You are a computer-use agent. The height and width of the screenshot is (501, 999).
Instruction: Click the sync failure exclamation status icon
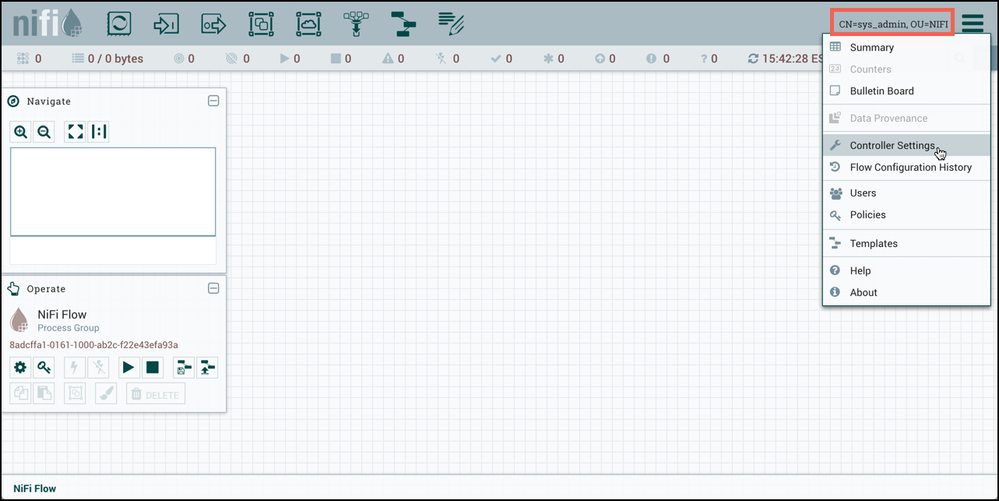coord(650,58)
